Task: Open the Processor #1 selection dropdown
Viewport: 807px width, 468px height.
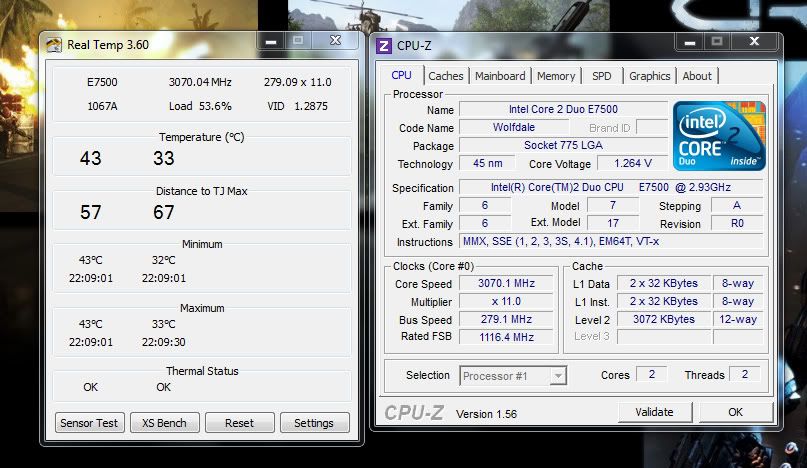Action: pyautogui.click(x=558, y=376)
